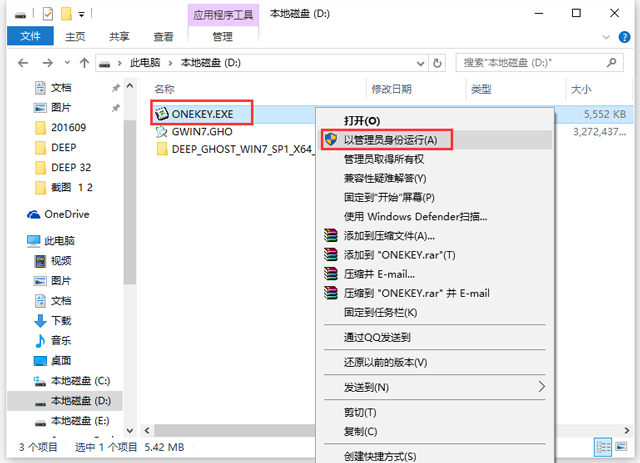The height and width of the screenshot is (463, 640).
Task: Click the ONEKEY.EXE application icon
Action: coord(162,114)
